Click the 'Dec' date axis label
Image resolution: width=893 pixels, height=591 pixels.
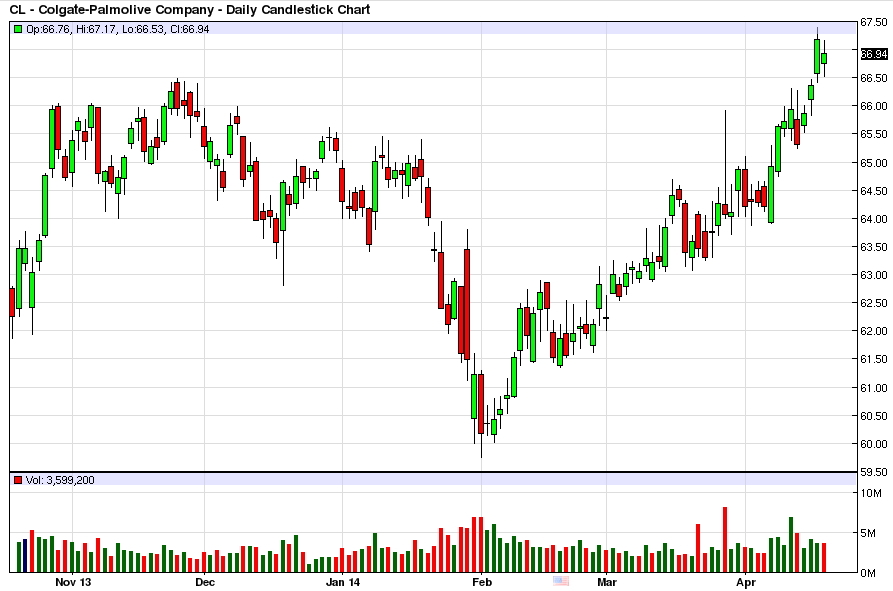pyautogui.click(x=204, y=582)
